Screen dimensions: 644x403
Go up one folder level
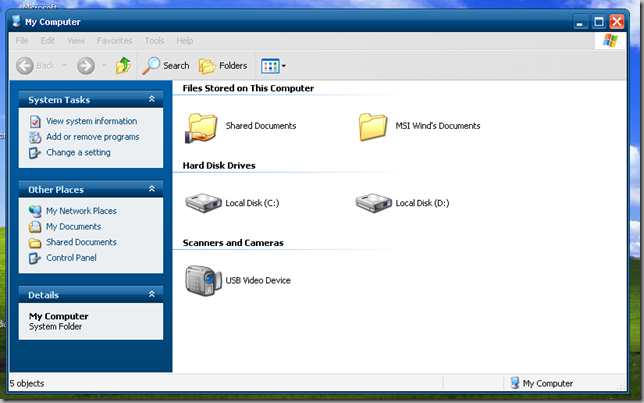click(123, 66)
